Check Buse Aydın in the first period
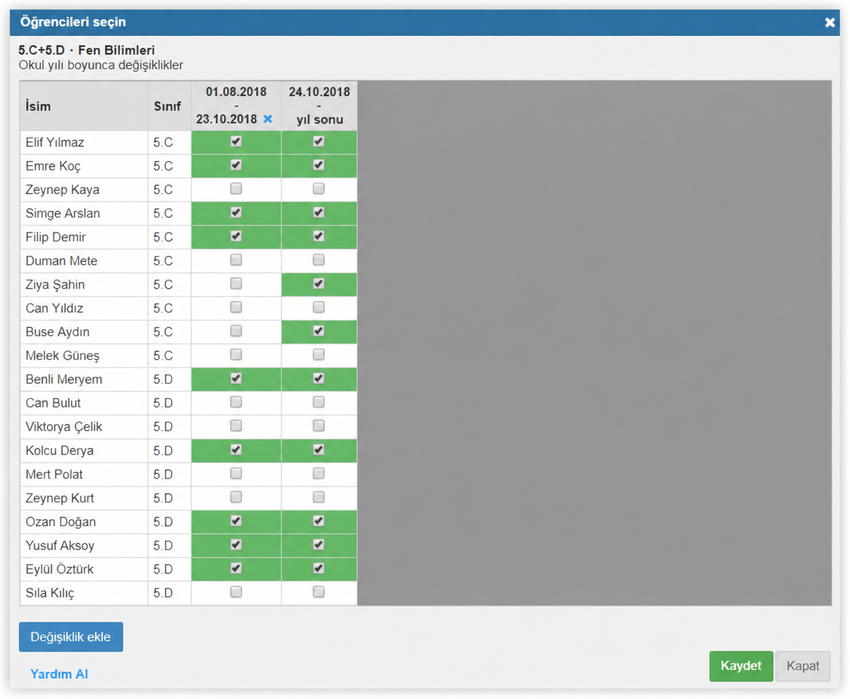The height and width of the screenshot is (699, 850). [236, 331]
